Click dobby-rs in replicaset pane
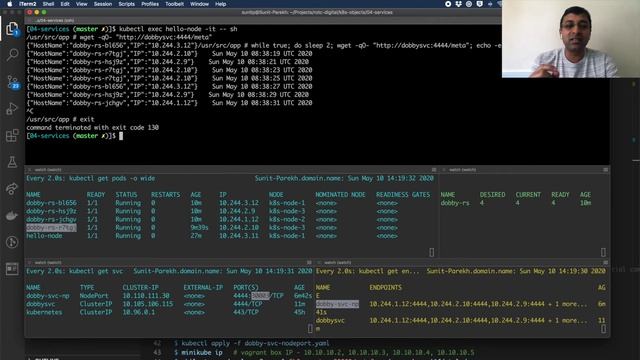Screen dimensions: 640x360 [x=455, y=203]
